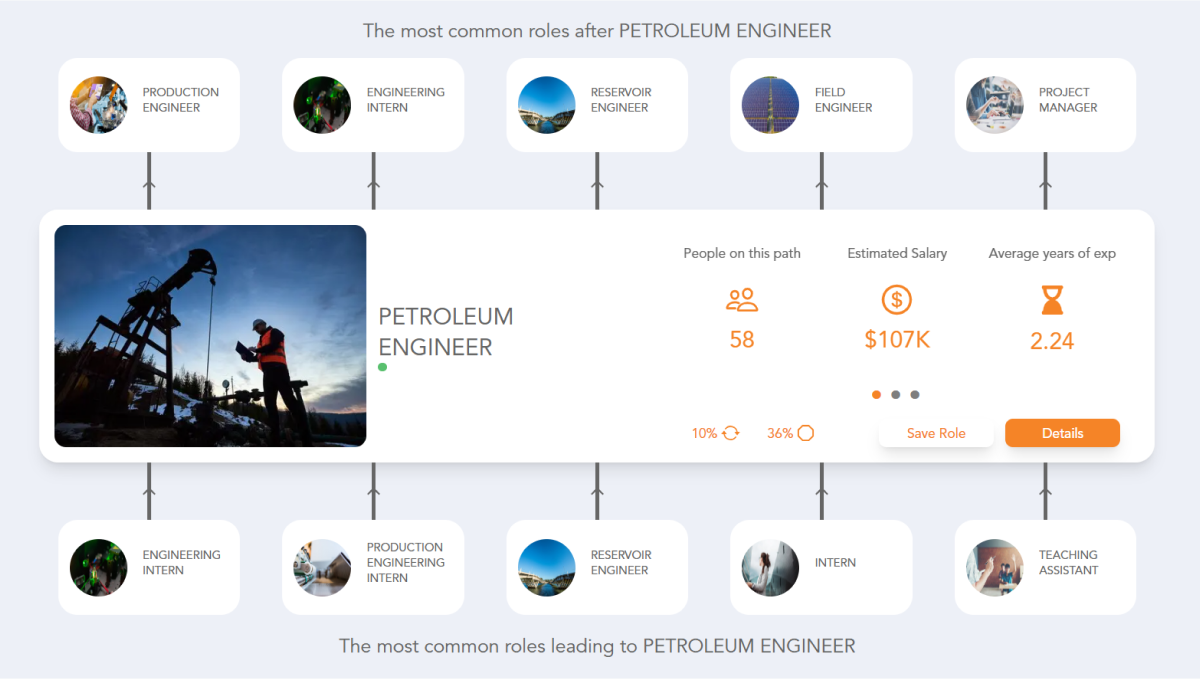Select the first orange carousel dot

(876, 394)
